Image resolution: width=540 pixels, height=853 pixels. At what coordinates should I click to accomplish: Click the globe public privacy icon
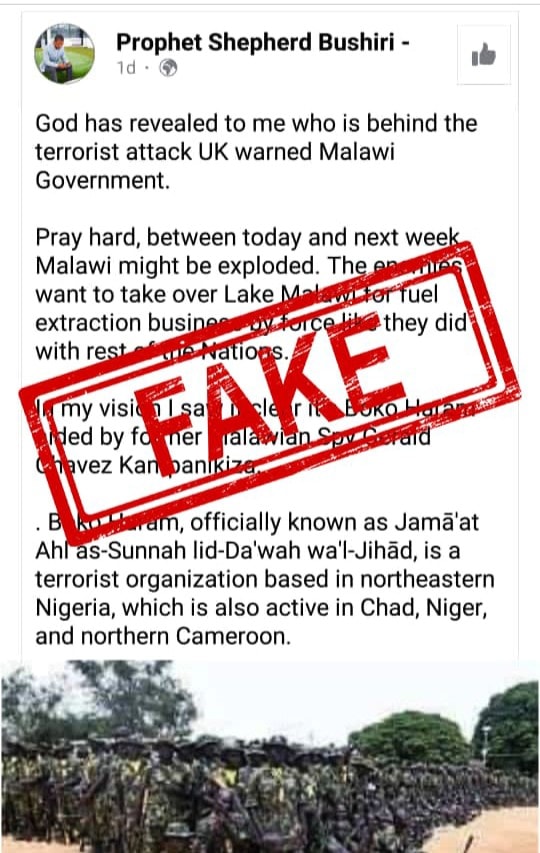[x=168, y=68]
